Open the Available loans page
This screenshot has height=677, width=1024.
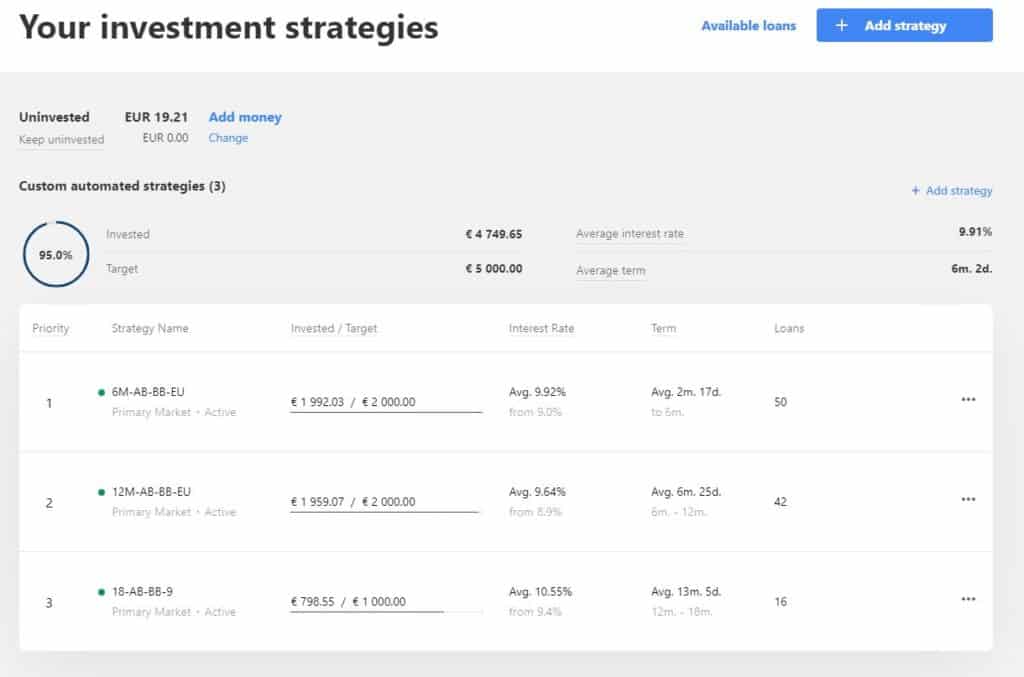pyautogui.click(x=748, y=26)
